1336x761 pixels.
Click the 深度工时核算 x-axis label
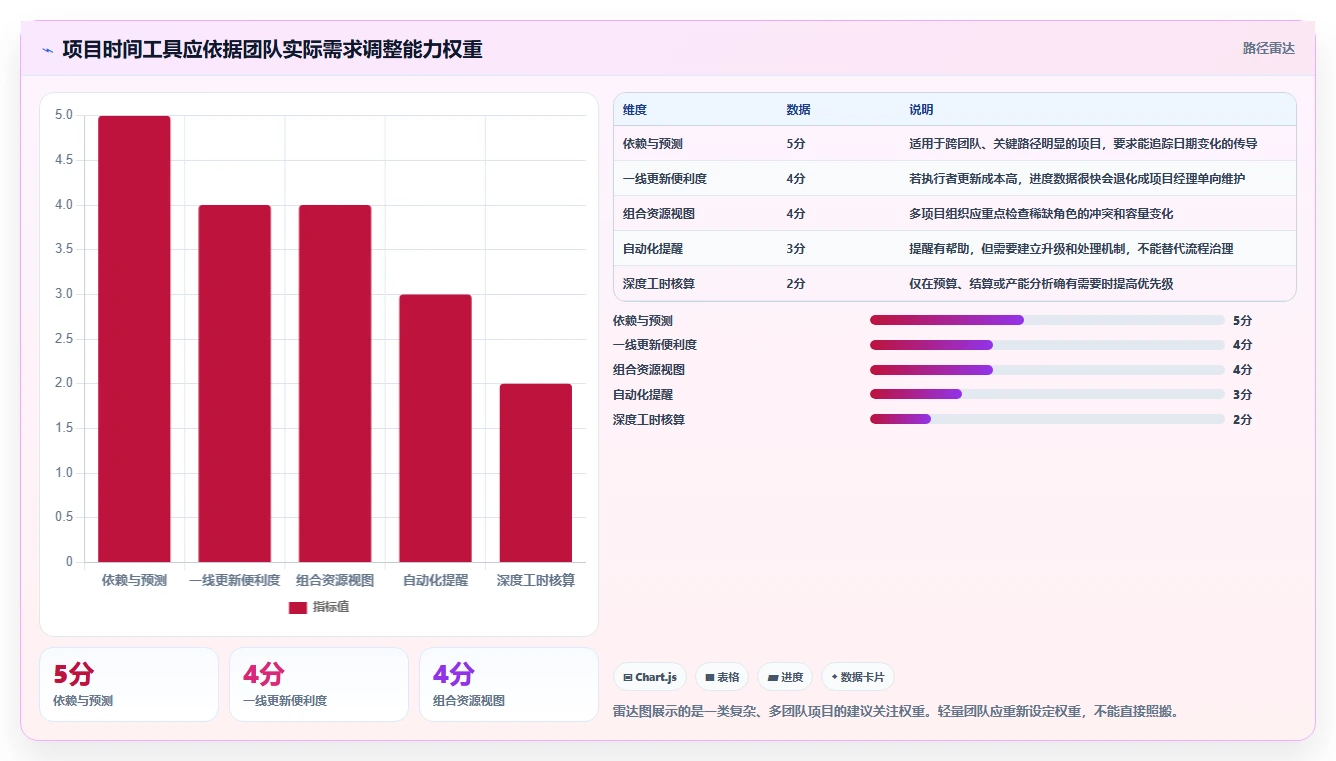[x=536, y=580]
